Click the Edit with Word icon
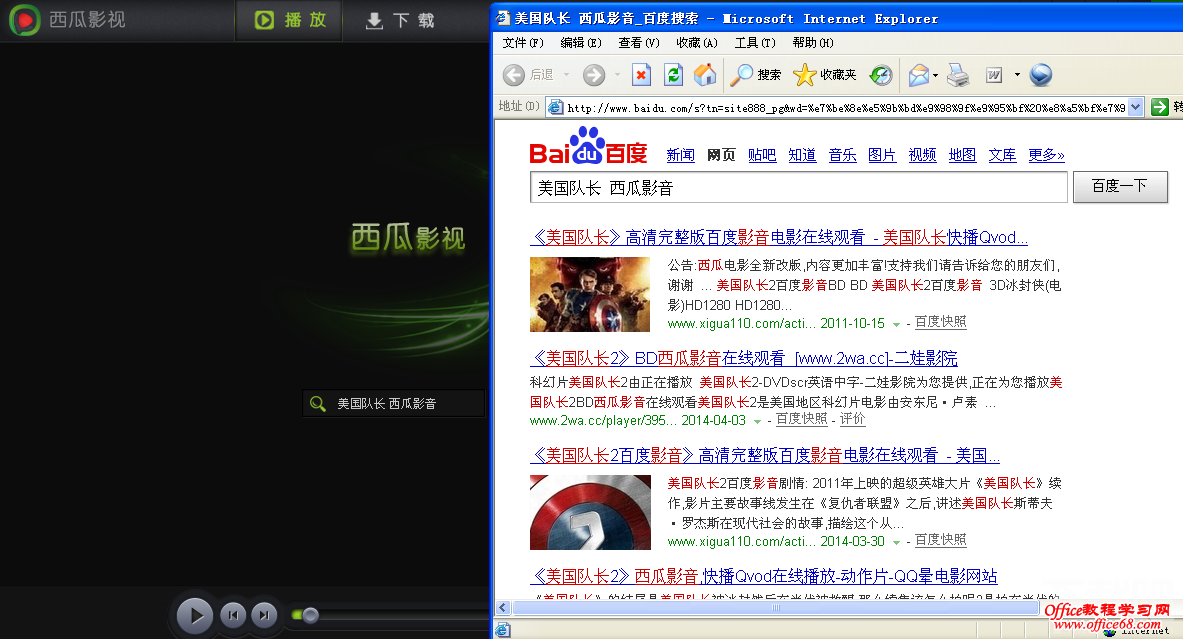1183x639 pixels. [x=994, y=75]
